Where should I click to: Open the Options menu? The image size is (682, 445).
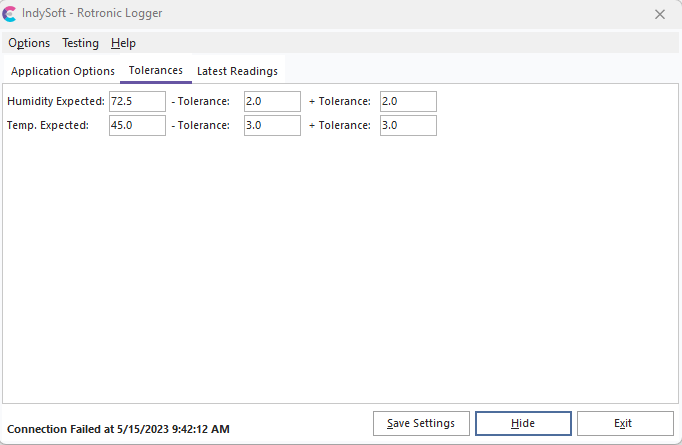pyautogui.click(x=29, y=43)
